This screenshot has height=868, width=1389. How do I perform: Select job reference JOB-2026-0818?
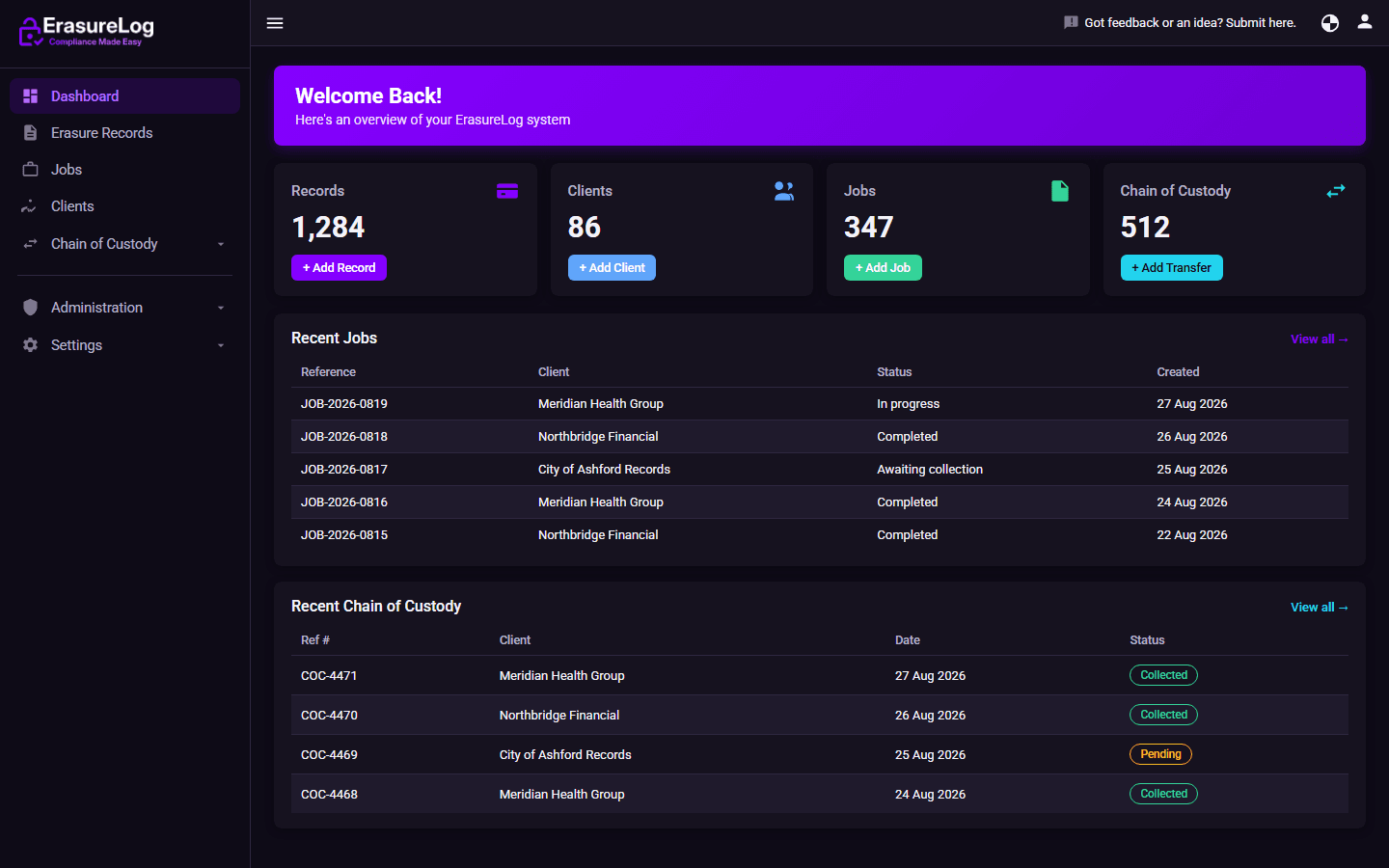tap(344, 437)
